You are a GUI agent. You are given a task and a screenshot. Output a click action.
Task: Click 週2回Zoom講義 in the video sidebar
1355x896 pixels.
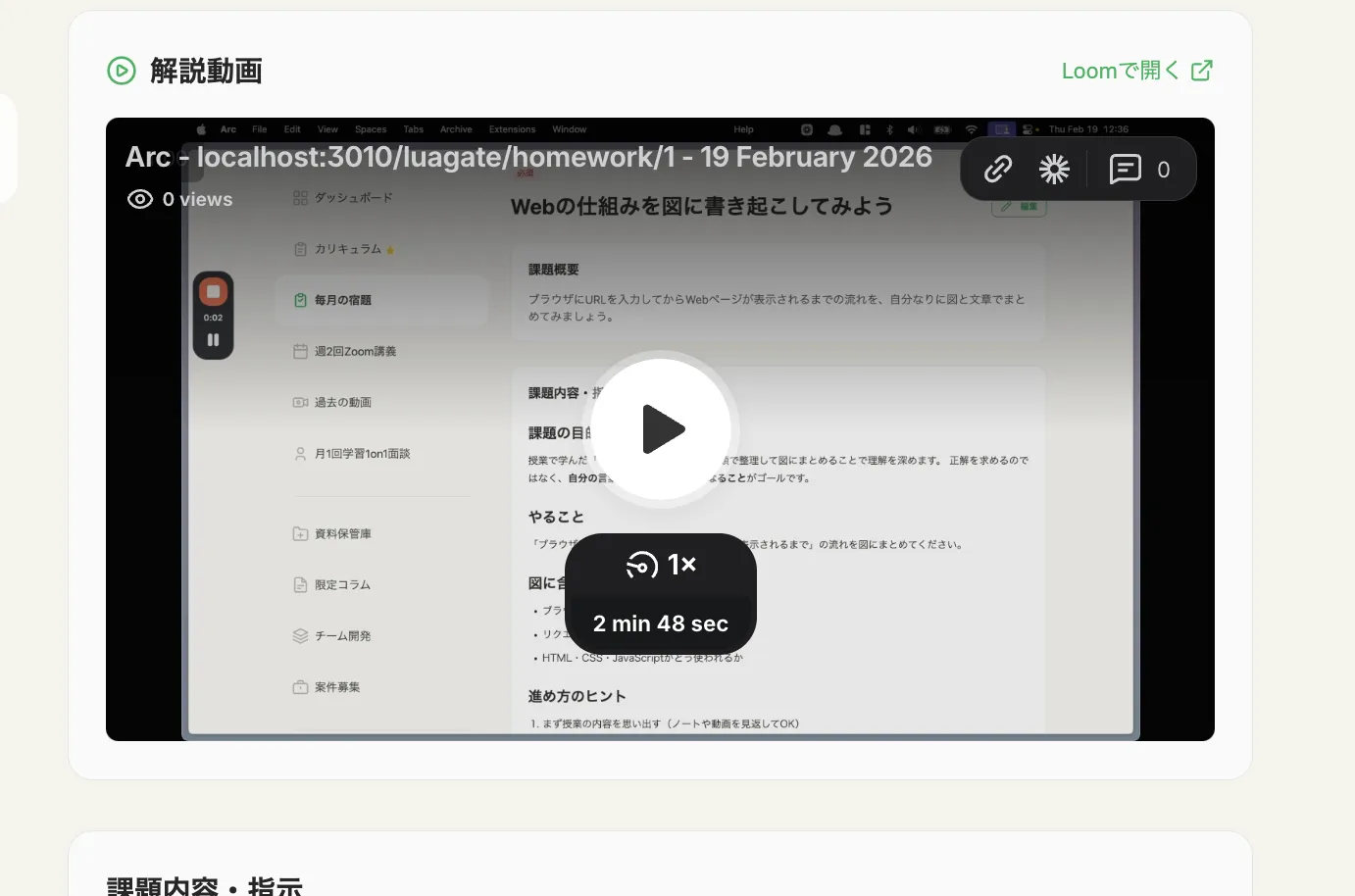[x=354, y=351]
